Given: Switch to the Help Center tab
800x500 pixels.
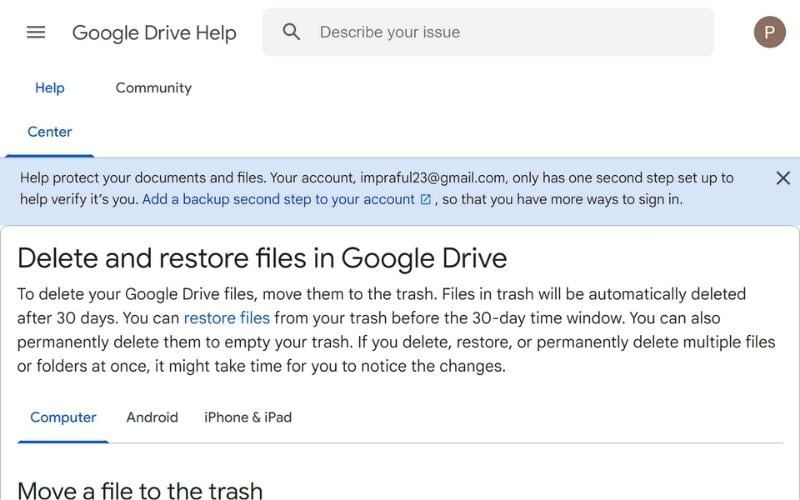Looking at the screenshot, I should coord(49,110).
